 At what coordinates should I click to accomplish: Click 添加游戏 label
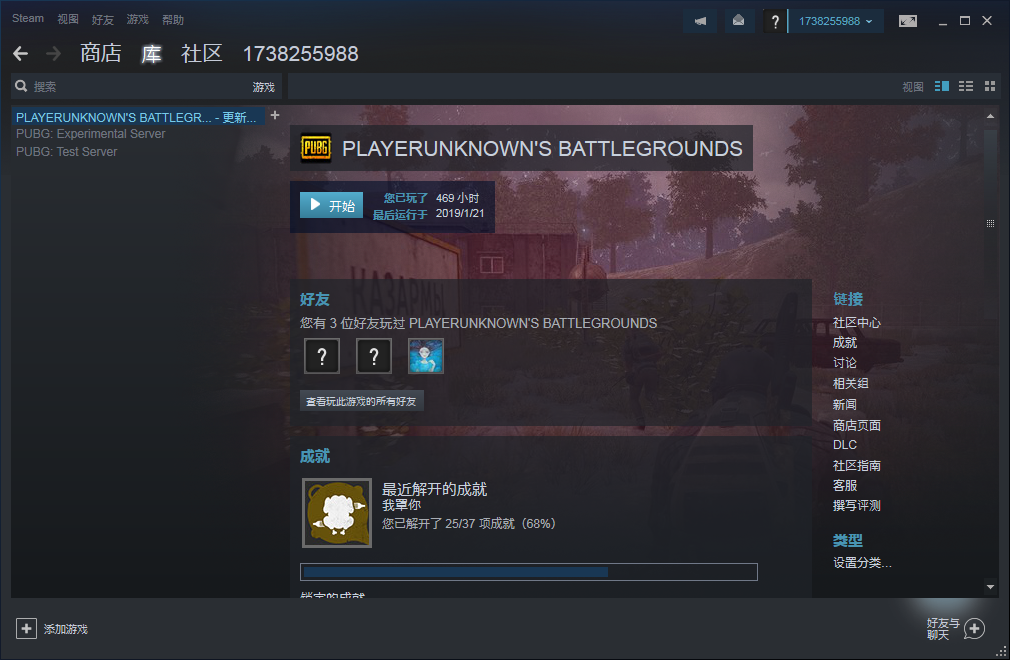click(x=66, y=629)
